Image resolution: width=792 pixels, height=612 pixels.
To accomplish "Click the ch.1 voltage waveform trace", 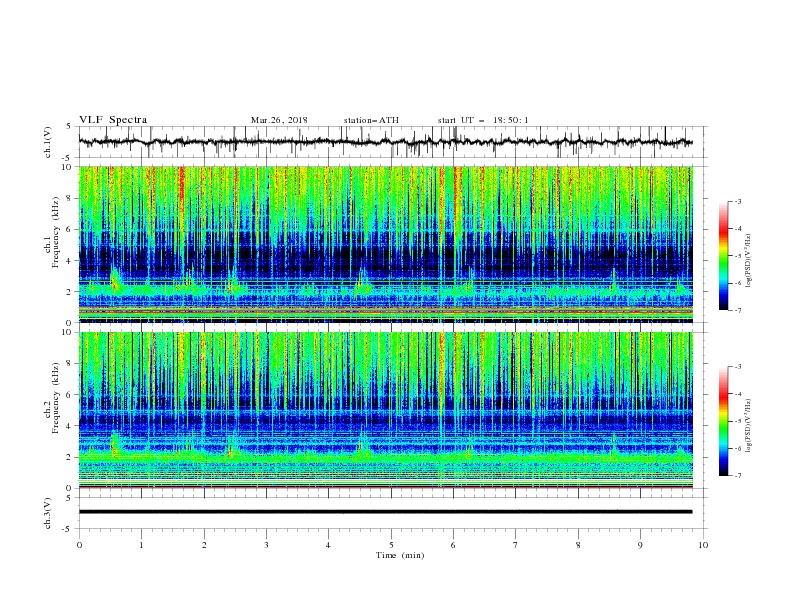I will point(385,142).
